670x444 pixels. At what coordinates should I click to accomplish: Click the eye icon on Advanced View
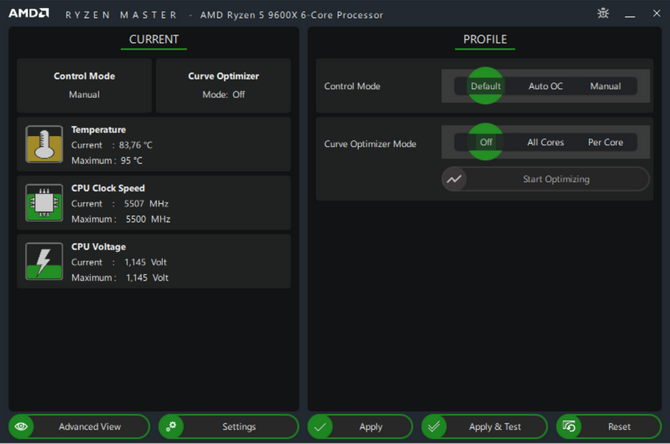21,426
